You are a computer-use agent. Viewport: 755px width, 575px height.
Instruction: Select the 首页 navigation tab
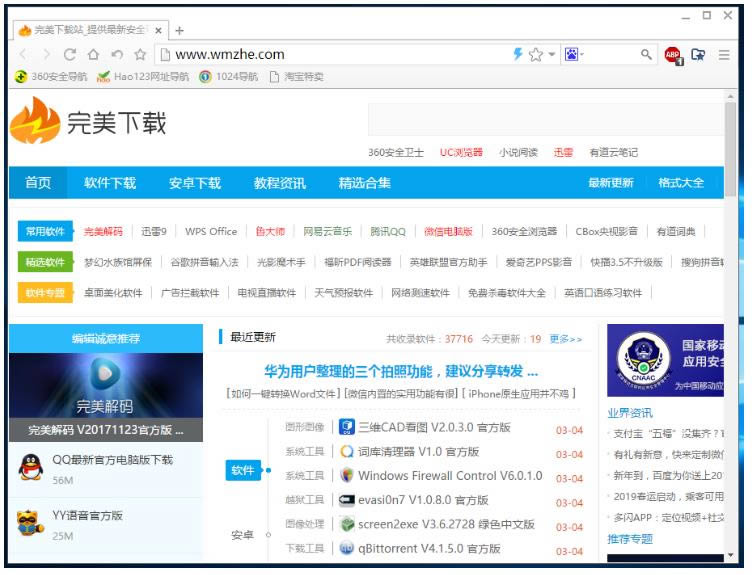pos(38,183)
